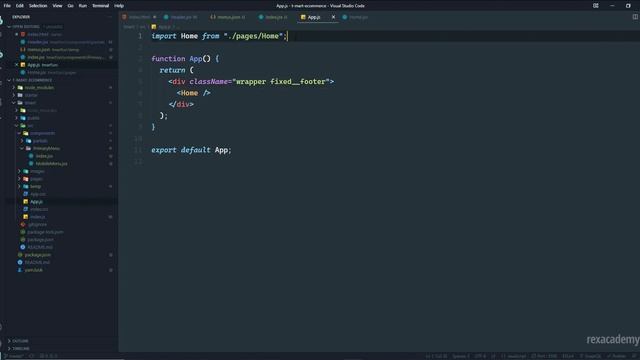Viewport: 640px width, 360px height.
Task: Open the customize layout icon in title bar
Action: click(x=596, y=6)
